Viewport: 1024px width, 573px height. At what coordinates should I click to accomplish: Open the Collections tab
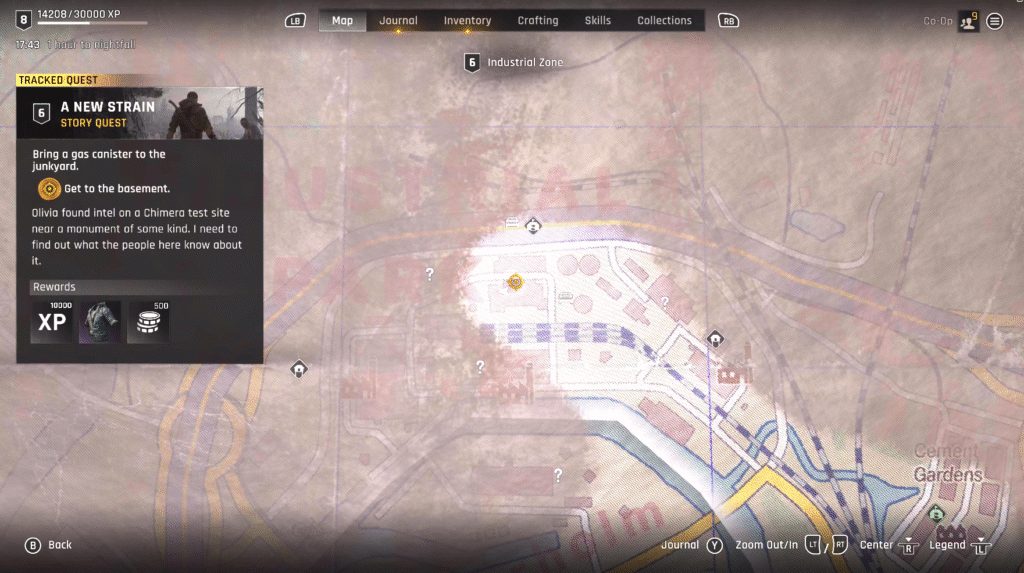tap(664, 21)
